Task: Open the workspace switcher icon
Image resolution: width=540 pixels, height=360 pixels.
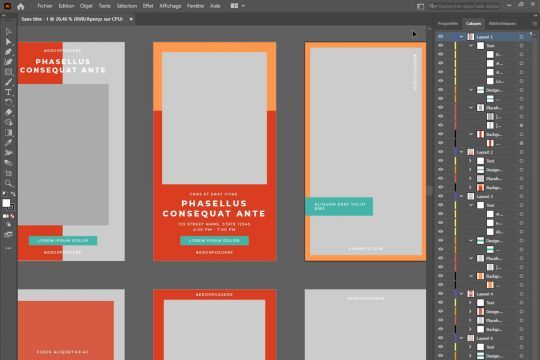Action: (420, 7)
